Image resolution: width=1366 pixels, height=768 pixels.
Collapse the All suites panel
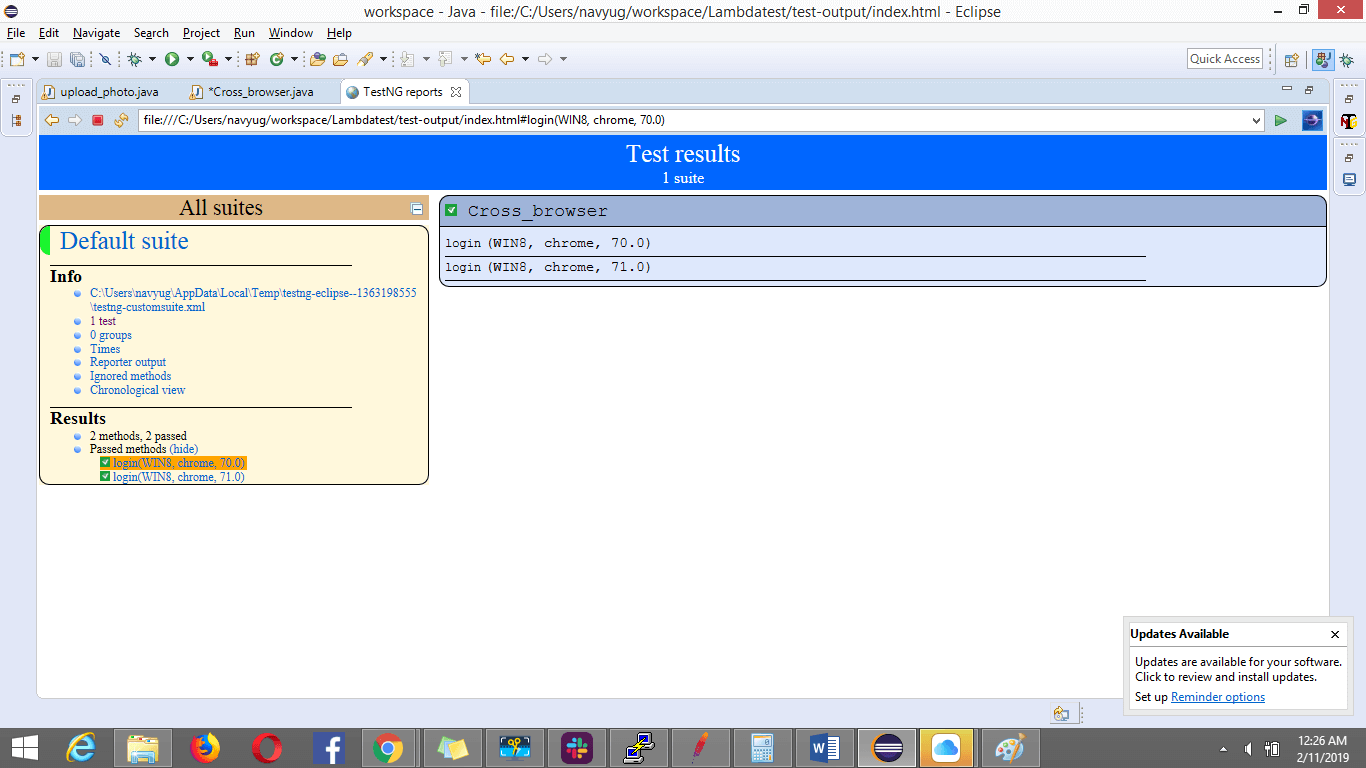(417, 209)
